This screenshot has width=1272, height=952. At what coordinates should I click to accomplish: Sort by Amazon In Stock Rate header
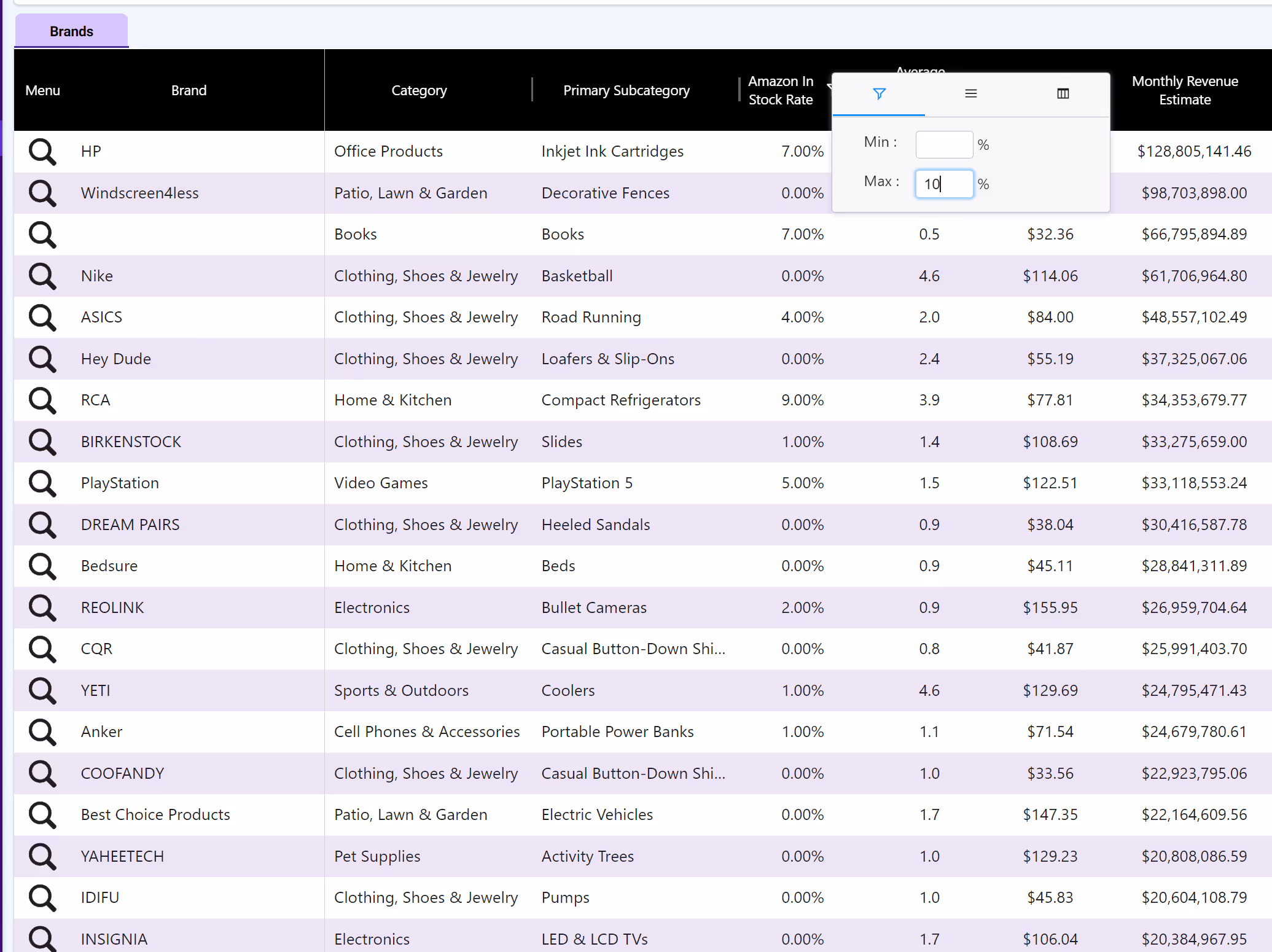point(781,90)
